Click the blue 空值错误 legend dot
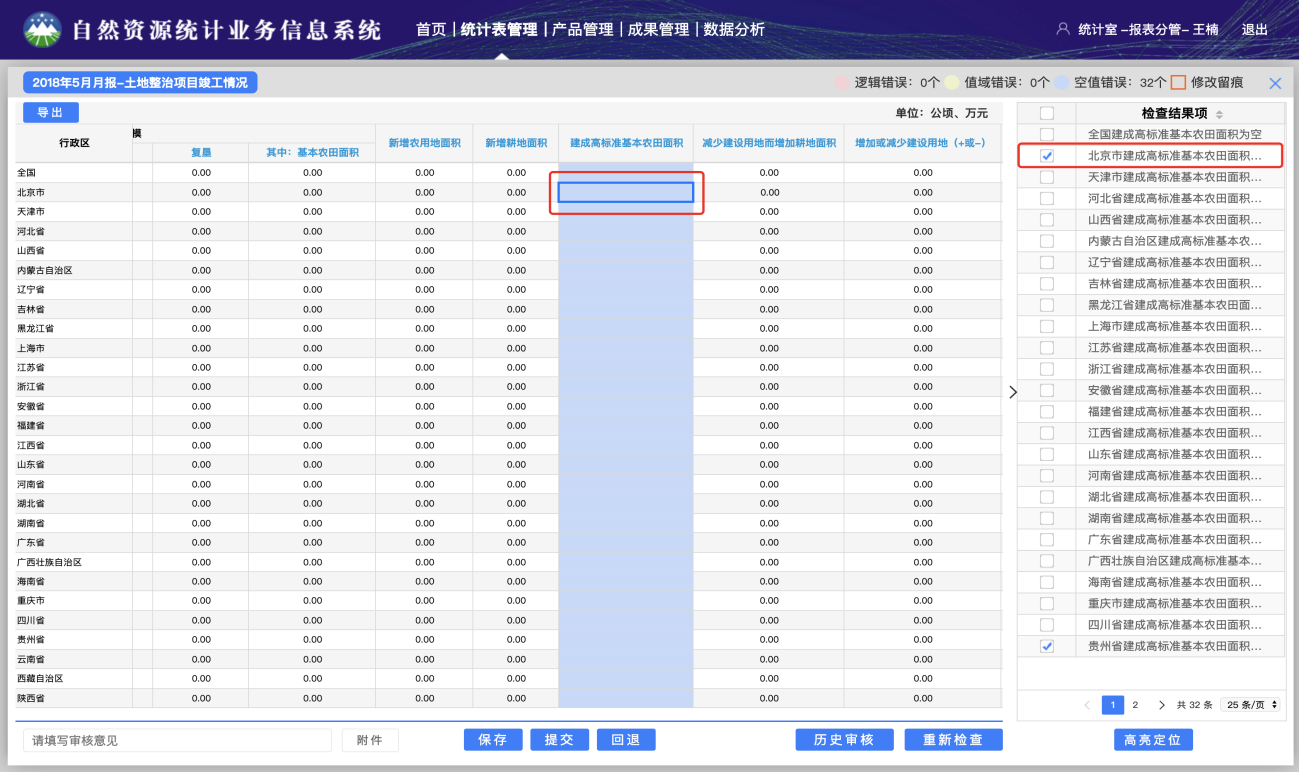This screenshot has width=1299, height=772. pyautogui.click(x=1061, y=83)
